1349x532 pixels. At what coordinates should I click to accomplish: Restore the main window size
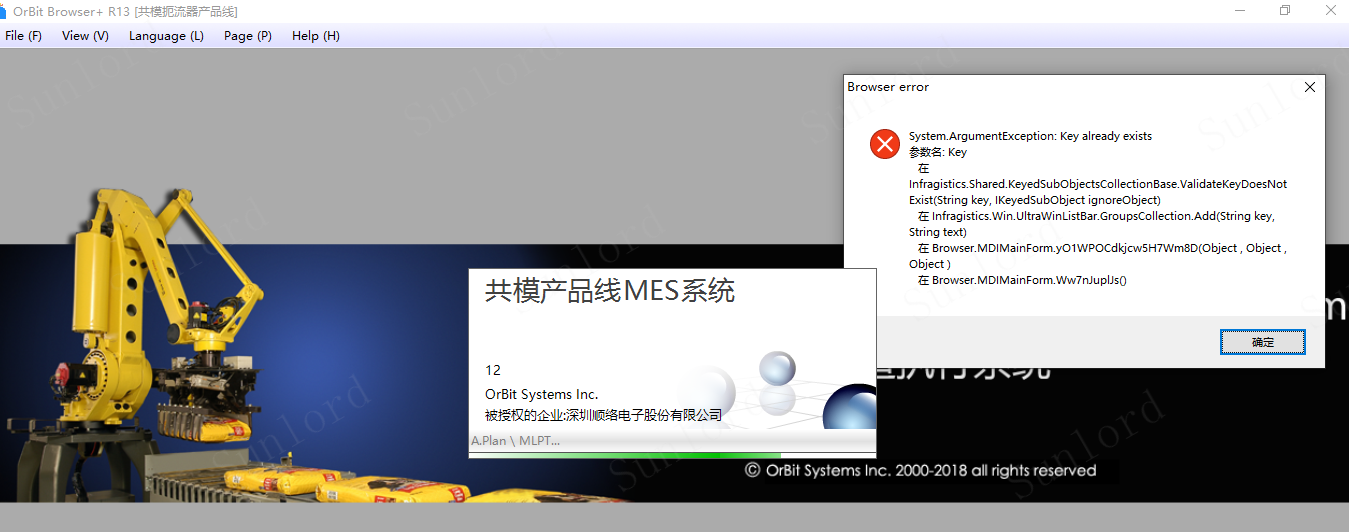coord(1285,11)
